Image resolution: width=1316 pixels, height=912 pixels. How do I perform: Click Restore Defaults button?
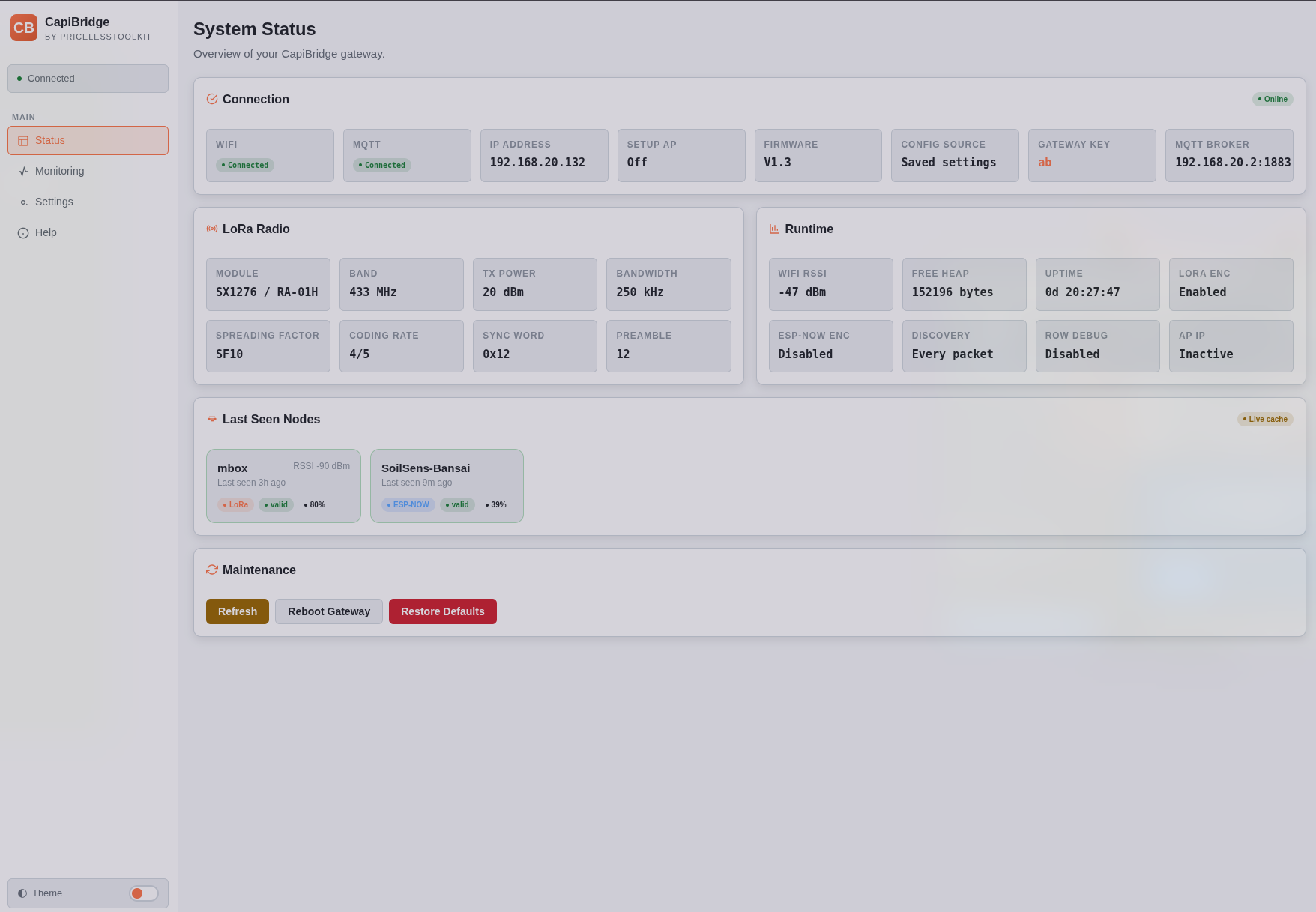[442, 611]
